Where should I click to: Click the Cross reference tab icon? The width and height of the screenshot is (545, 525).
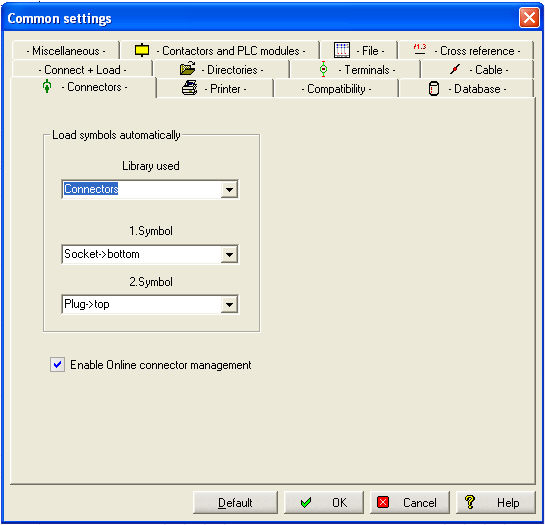tap(420, 49)
